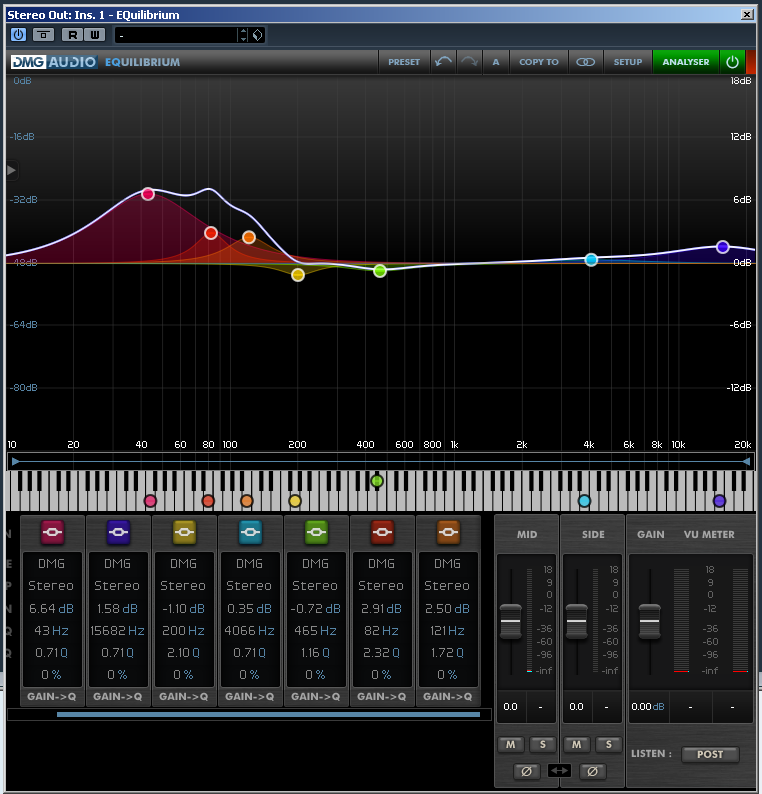The width and height of the screenshot is (762, 794).
Task: Click the magenta band icon above 43 Hz
Action: click(52, 532)
